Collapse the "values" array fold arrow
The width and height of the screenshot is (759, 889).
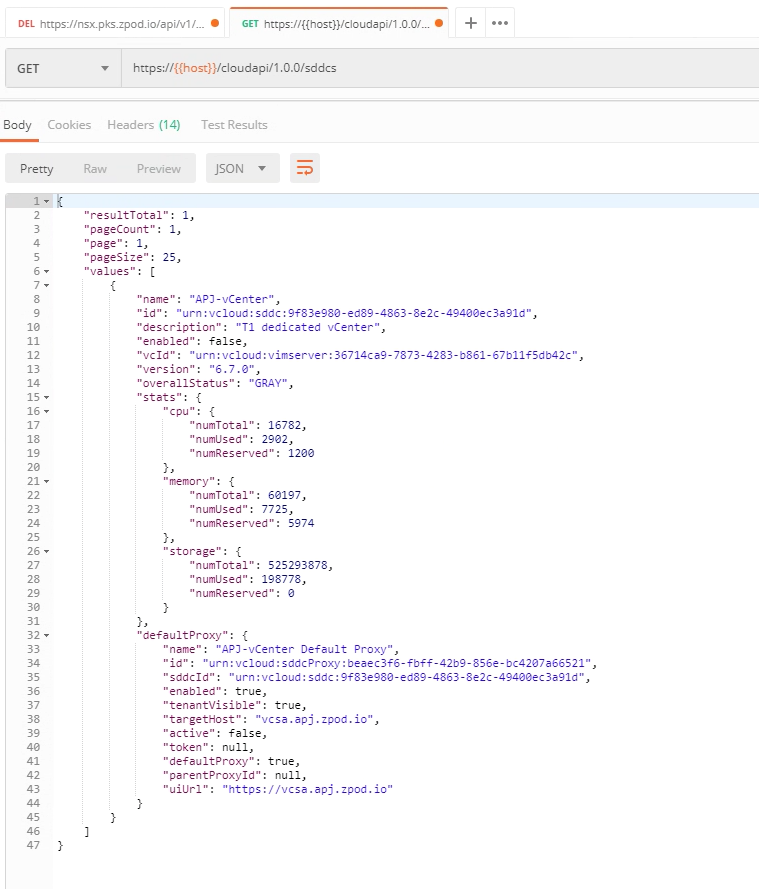(x=46, y=271)
